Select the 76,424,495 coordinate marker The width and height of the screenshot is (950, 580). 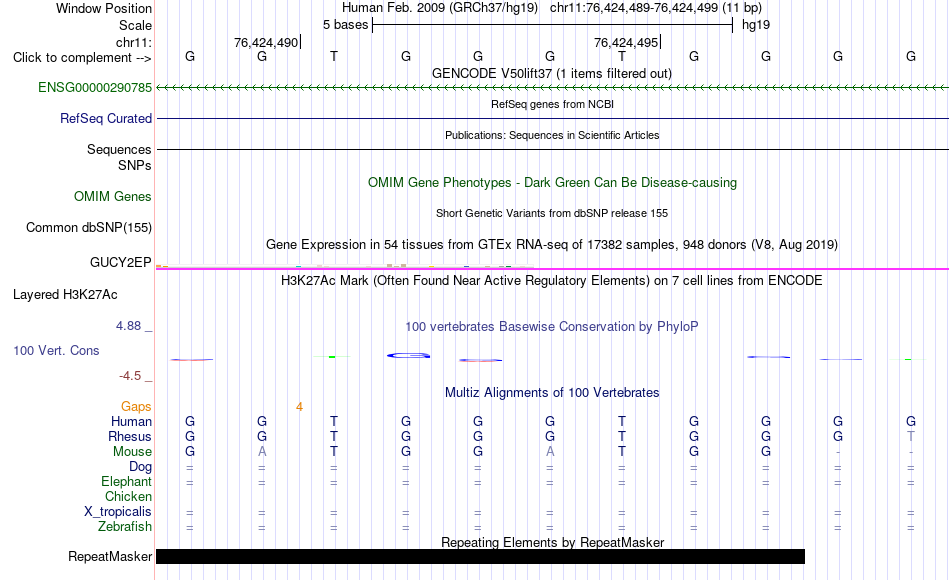[x=626, y=42]
